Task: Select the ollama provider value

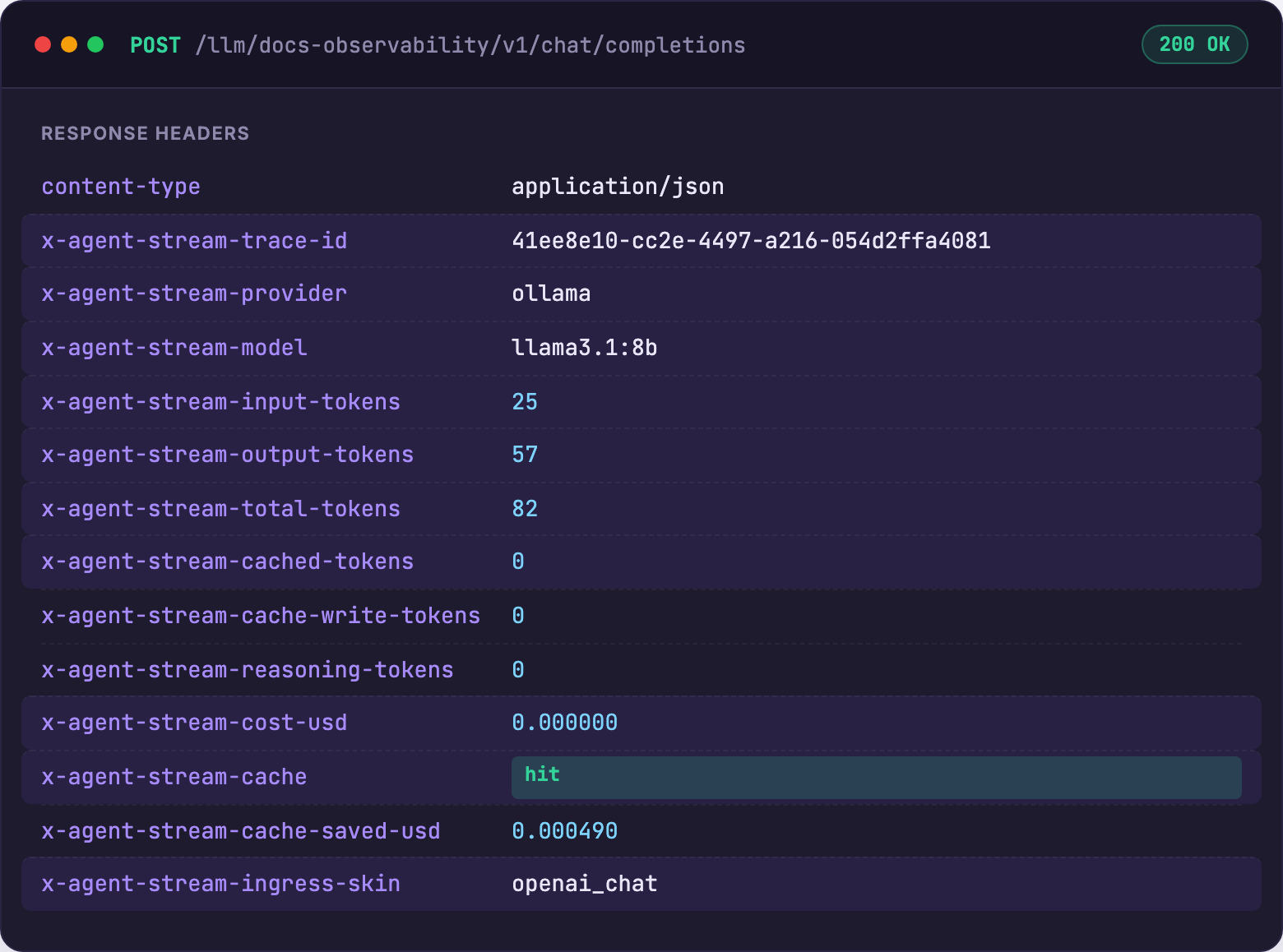Action: tap(551, 293)
